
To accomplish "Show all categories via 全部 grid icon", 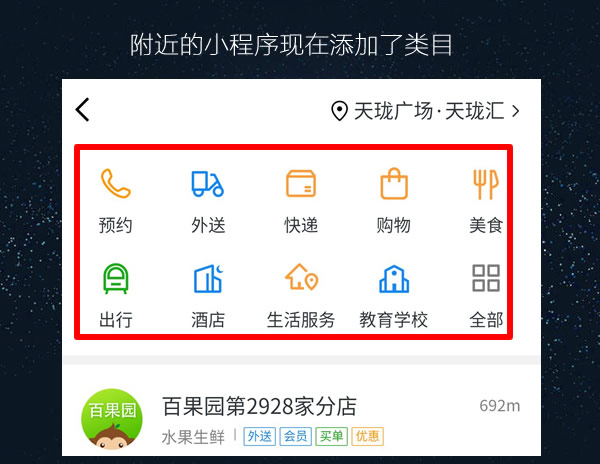I will (x=486, y=278).
